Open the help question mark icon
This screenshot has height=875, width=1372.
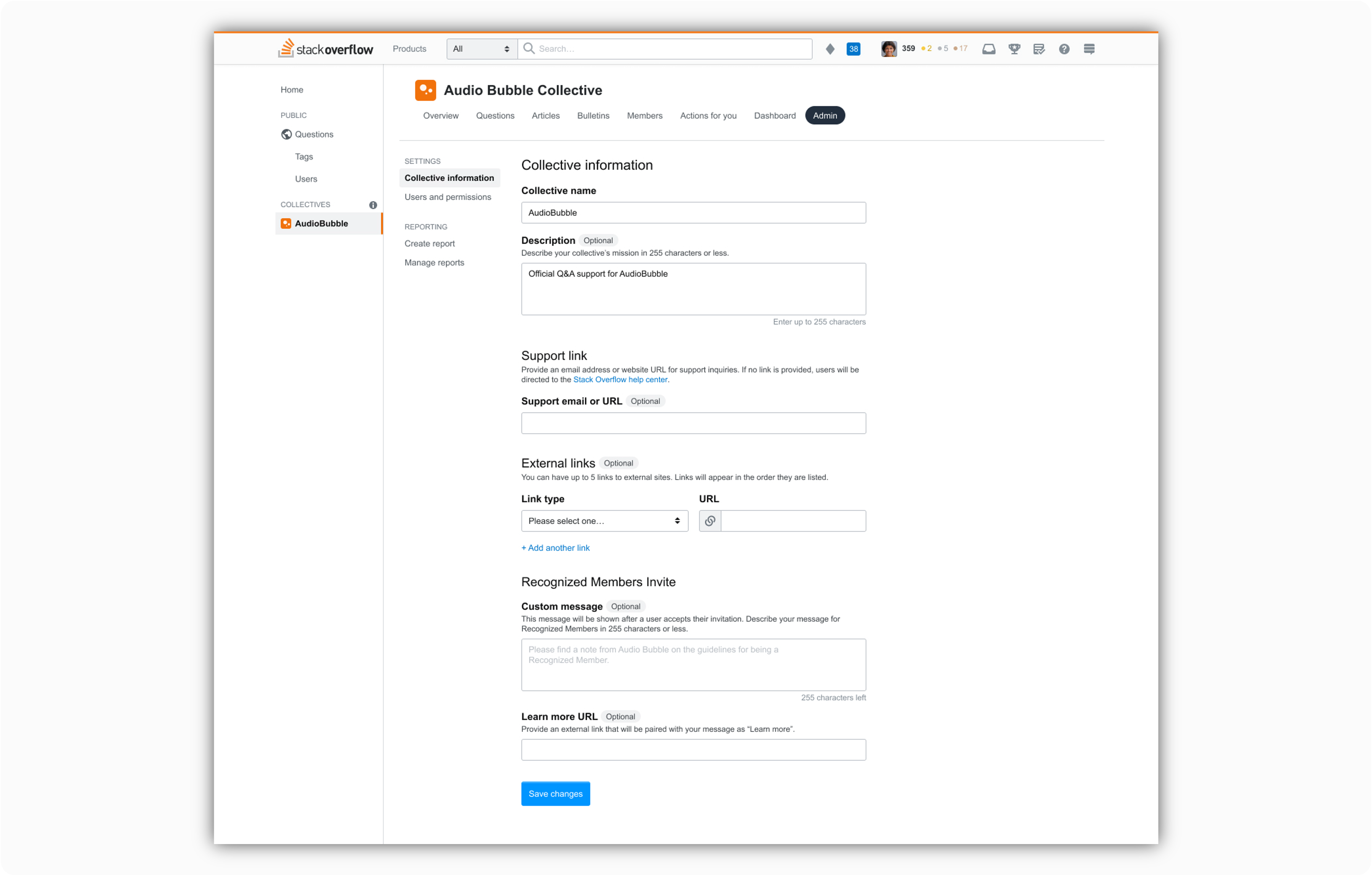click(x=1064, y=49)
